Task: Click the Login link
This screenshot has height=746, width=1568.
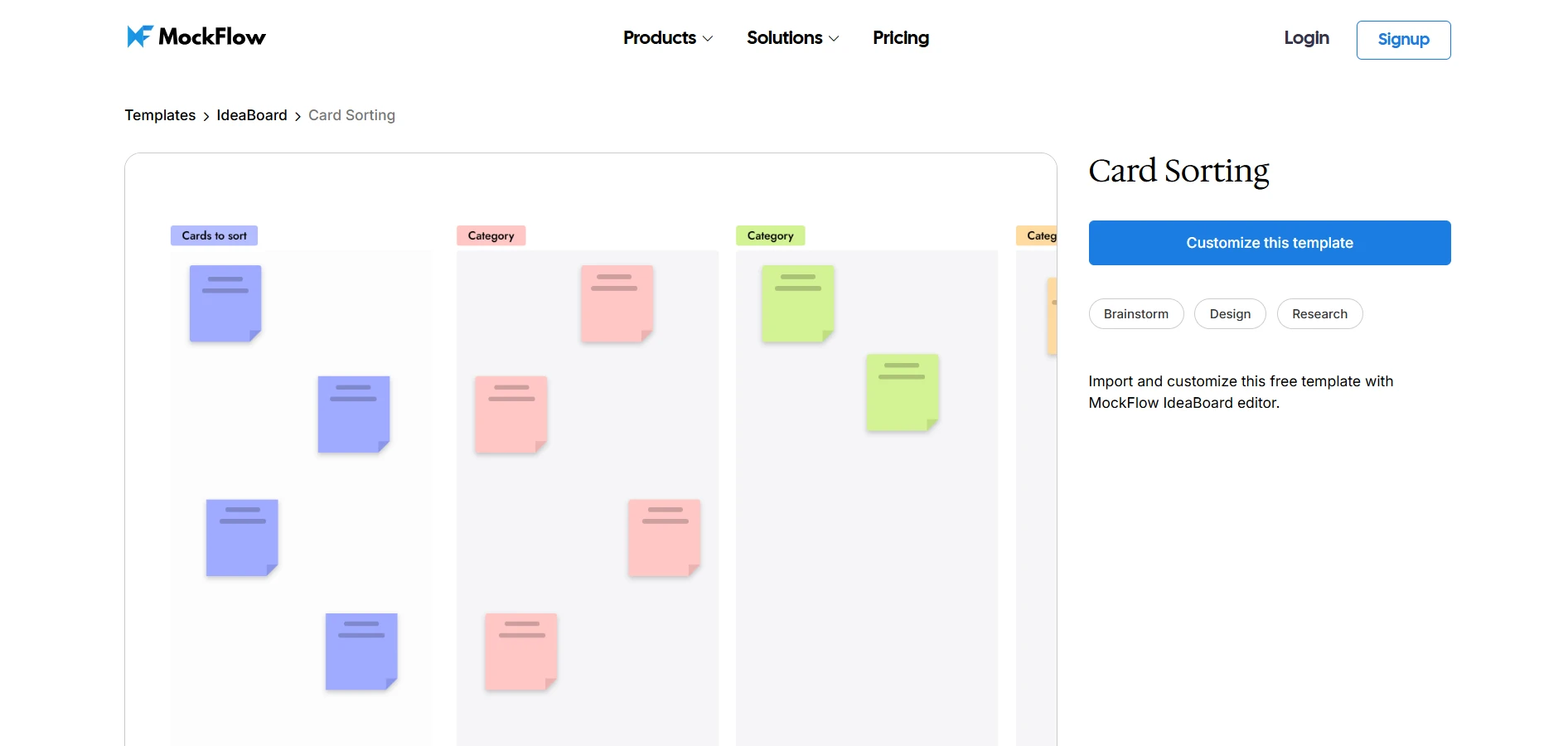Action: coord(1305,38)
